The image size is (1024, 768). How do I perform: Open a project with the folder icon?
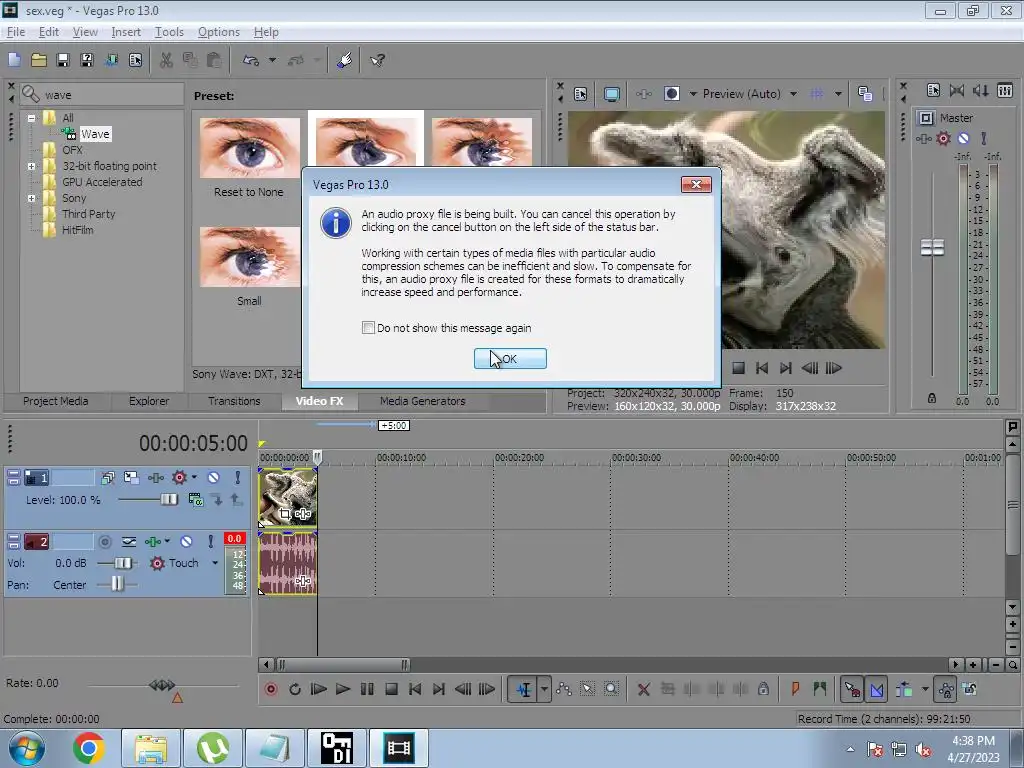[x=39, y=60]
